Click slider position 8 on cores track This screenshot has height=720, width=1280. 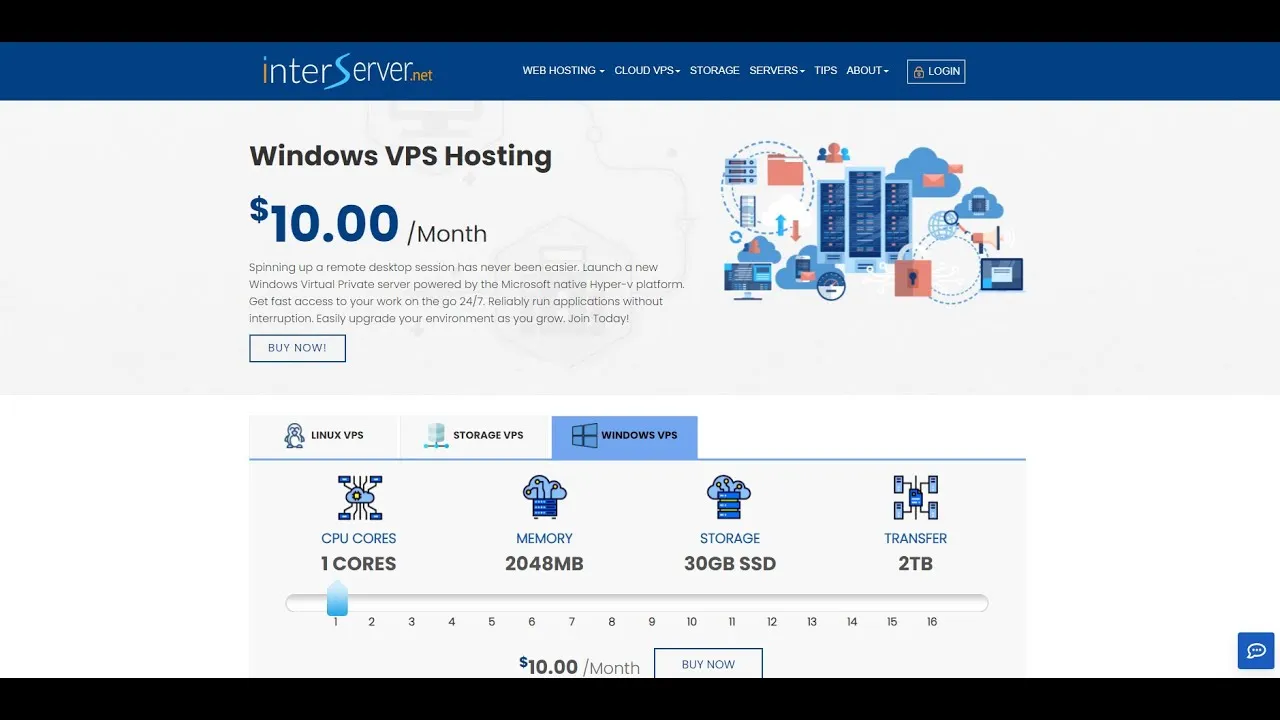[612, 603]
